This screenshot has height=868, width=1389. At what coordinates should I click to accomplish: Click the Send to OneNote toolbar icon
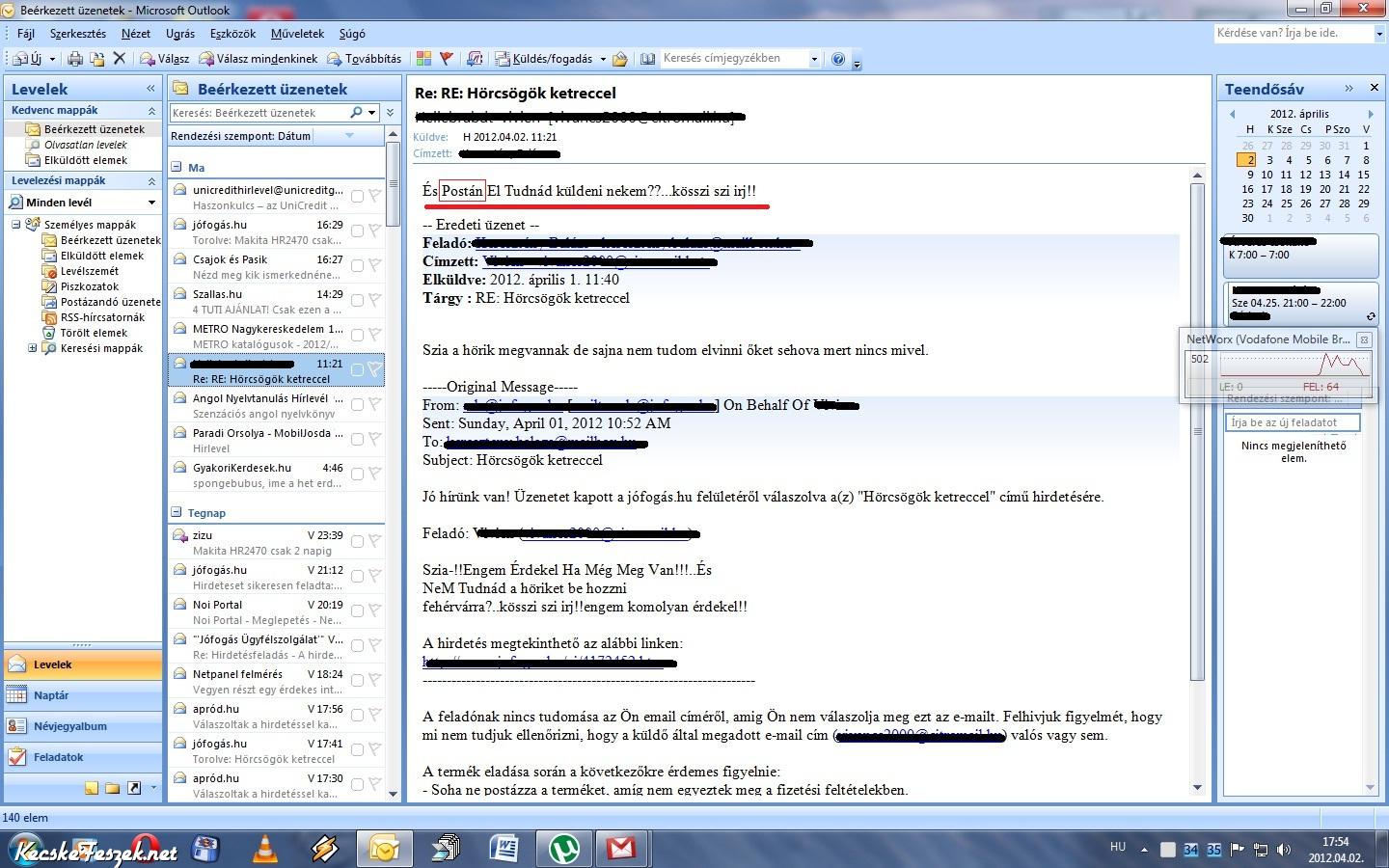coord(475,59)
